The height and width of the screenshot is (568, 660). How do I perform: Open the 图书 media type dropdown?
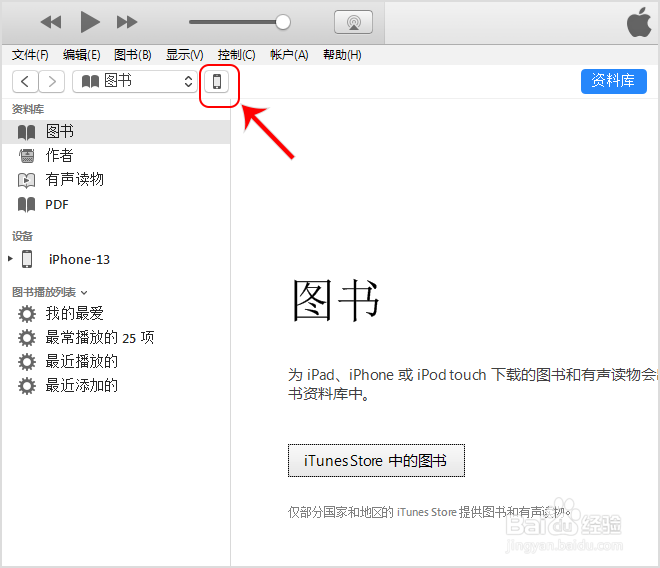(135, 81)
